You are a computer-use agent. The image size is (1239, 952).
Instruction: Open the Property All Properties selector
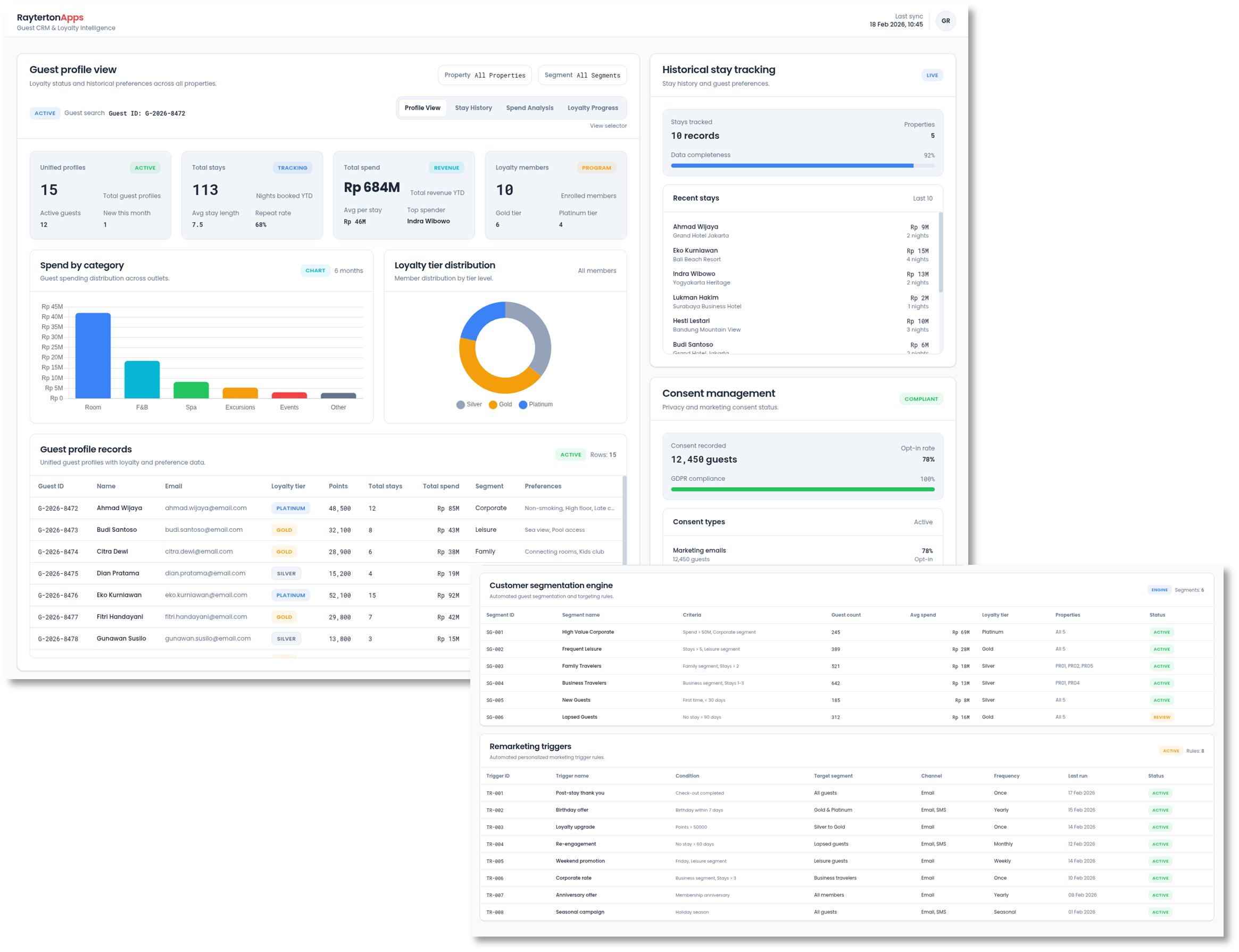pos(485,75)
